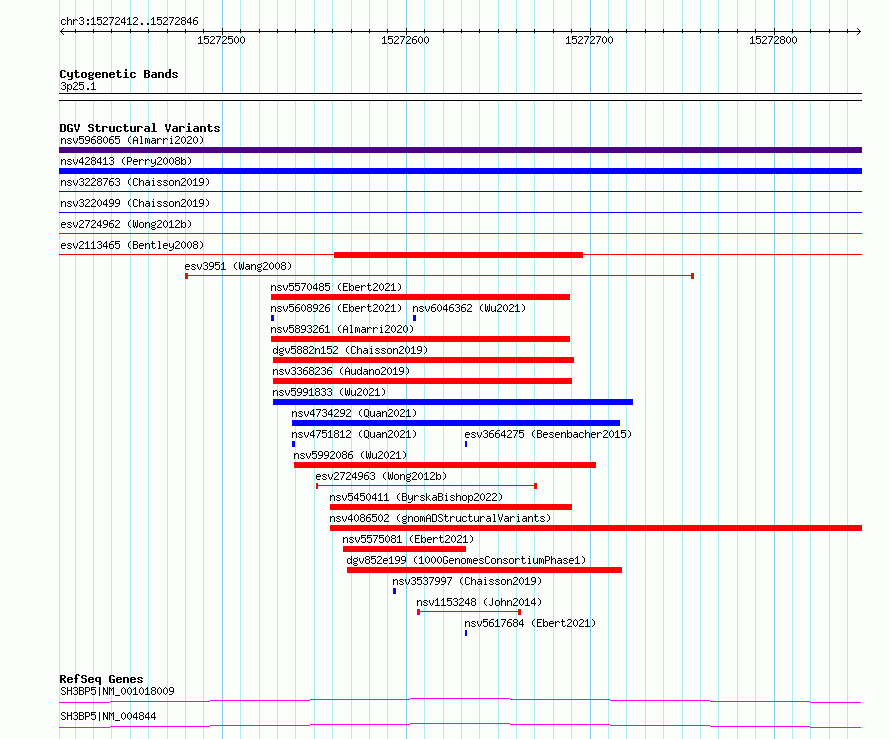Open nsv3228763 (Chaisson2019) variant label
Screen dimensions: 890x739
135,182
